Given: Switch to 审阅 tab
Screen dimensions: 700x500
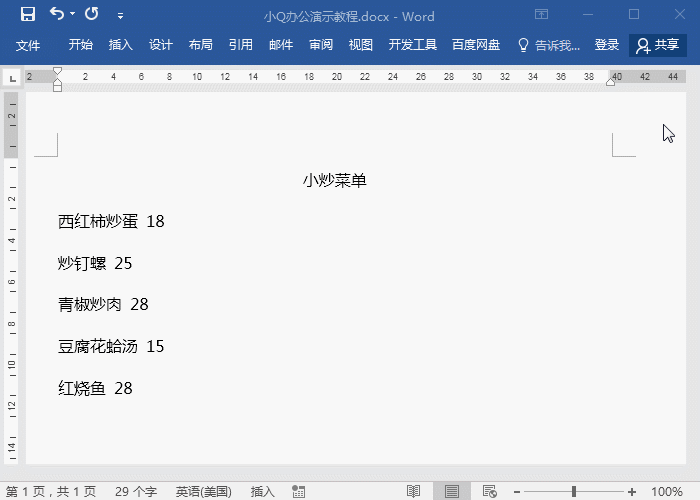Looking at the screenshot, I should click(321, 45).
